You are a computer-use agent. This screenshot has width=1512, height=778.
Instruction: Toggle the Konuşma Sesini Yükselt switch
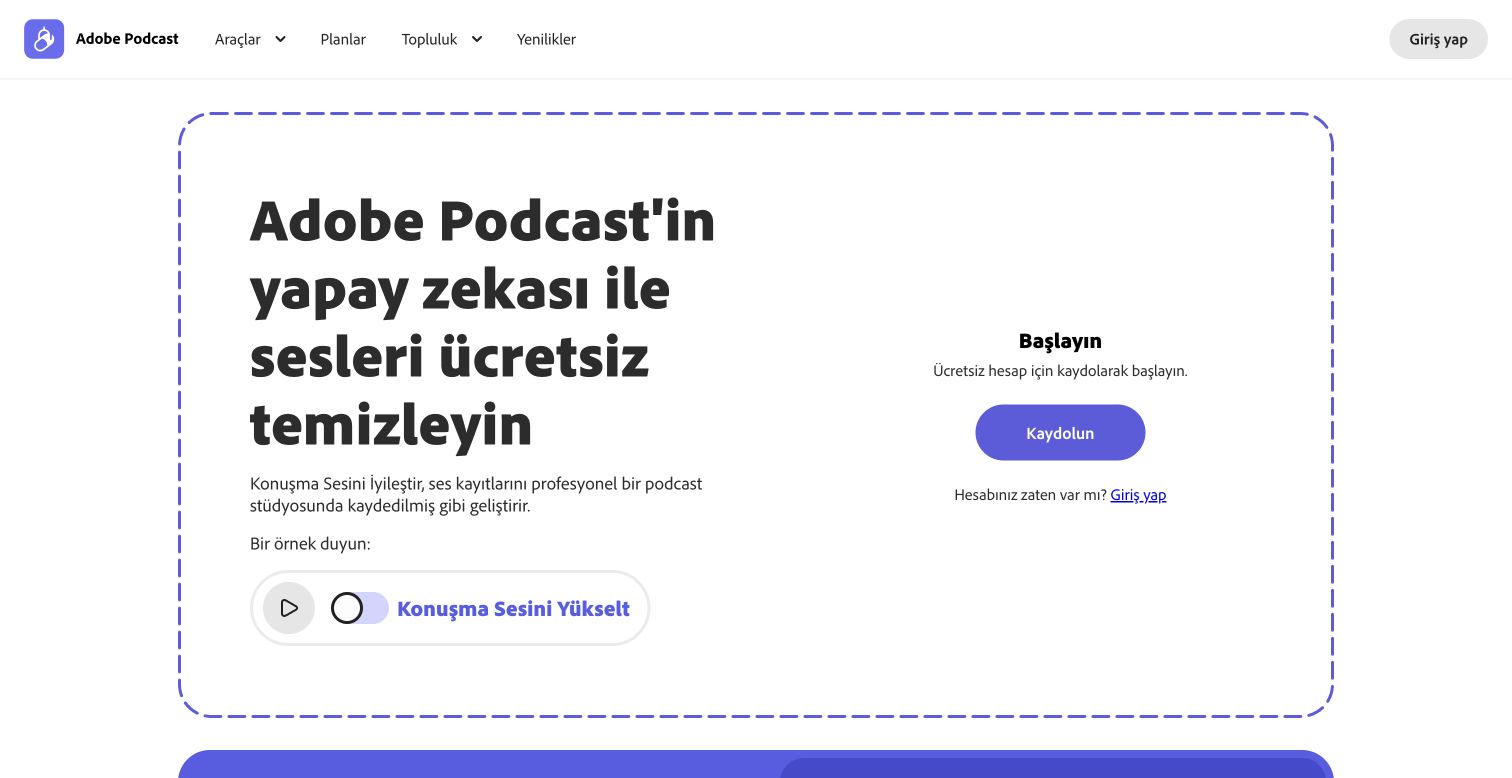360,608
